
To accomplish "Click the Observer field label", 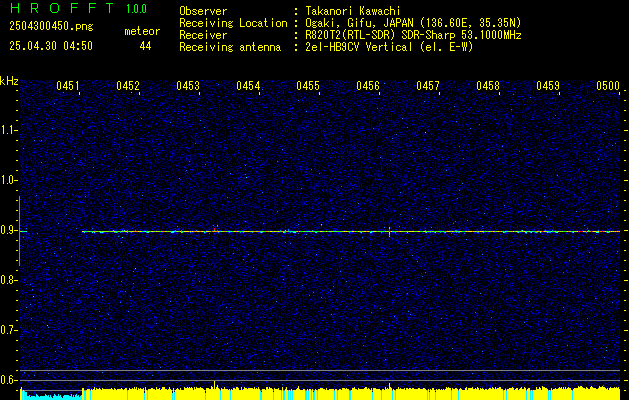I will point(203,11).
